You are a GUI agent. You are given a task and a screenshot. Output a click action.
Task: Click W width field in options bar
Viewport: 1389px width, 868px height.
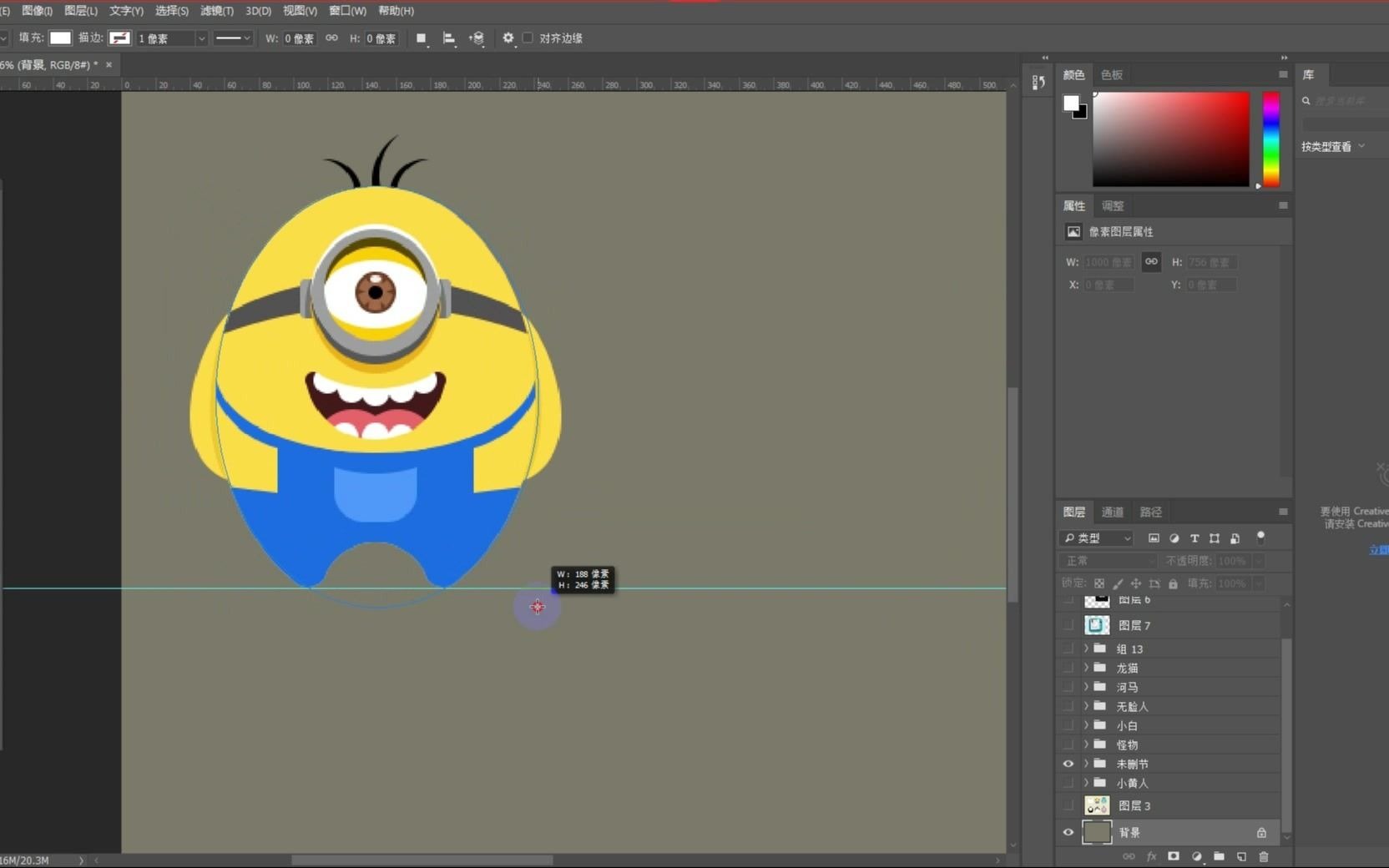coord(299,38)
